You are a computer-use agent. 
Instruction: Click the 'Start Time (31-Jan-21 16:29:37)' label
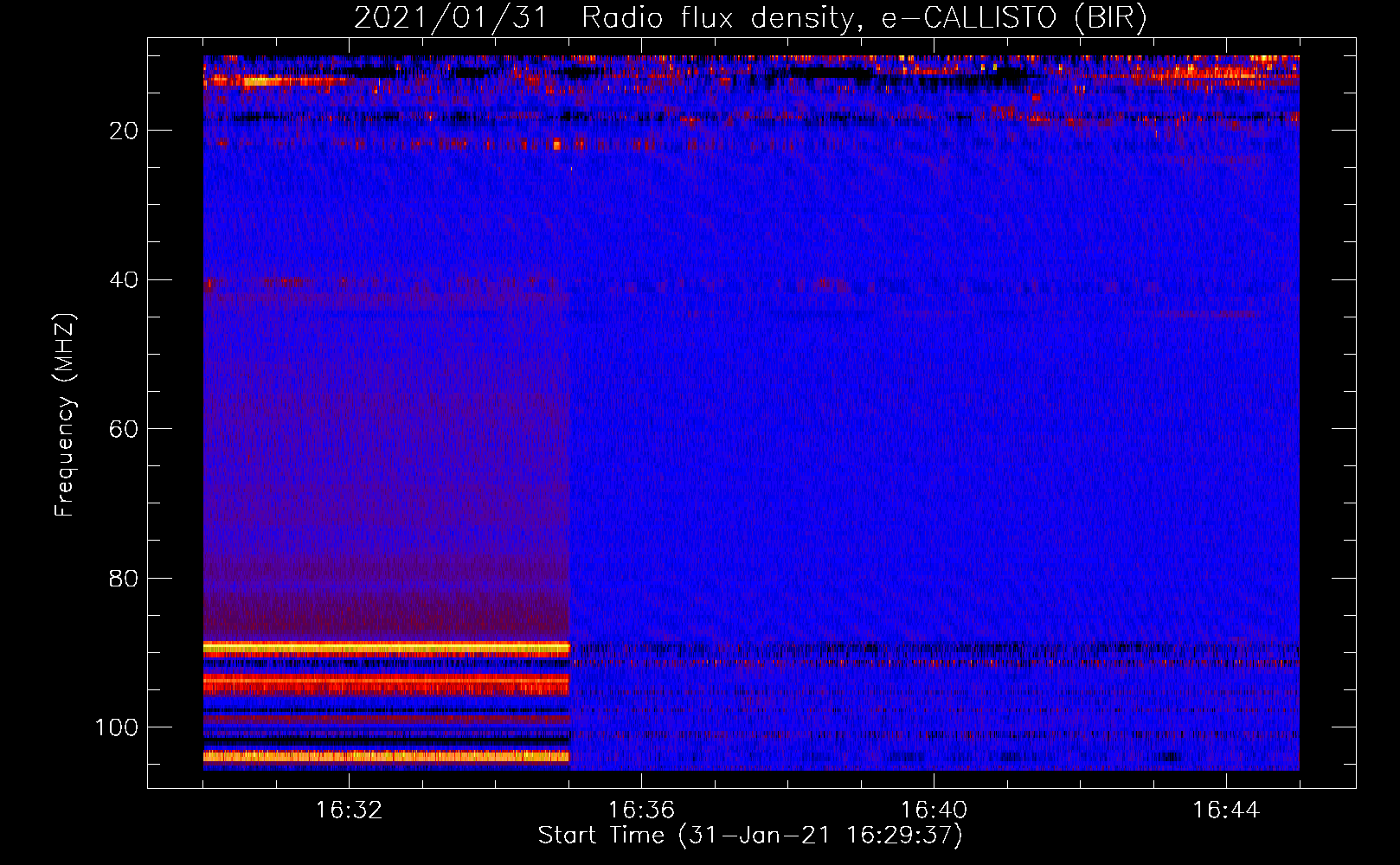click(750, 836)
